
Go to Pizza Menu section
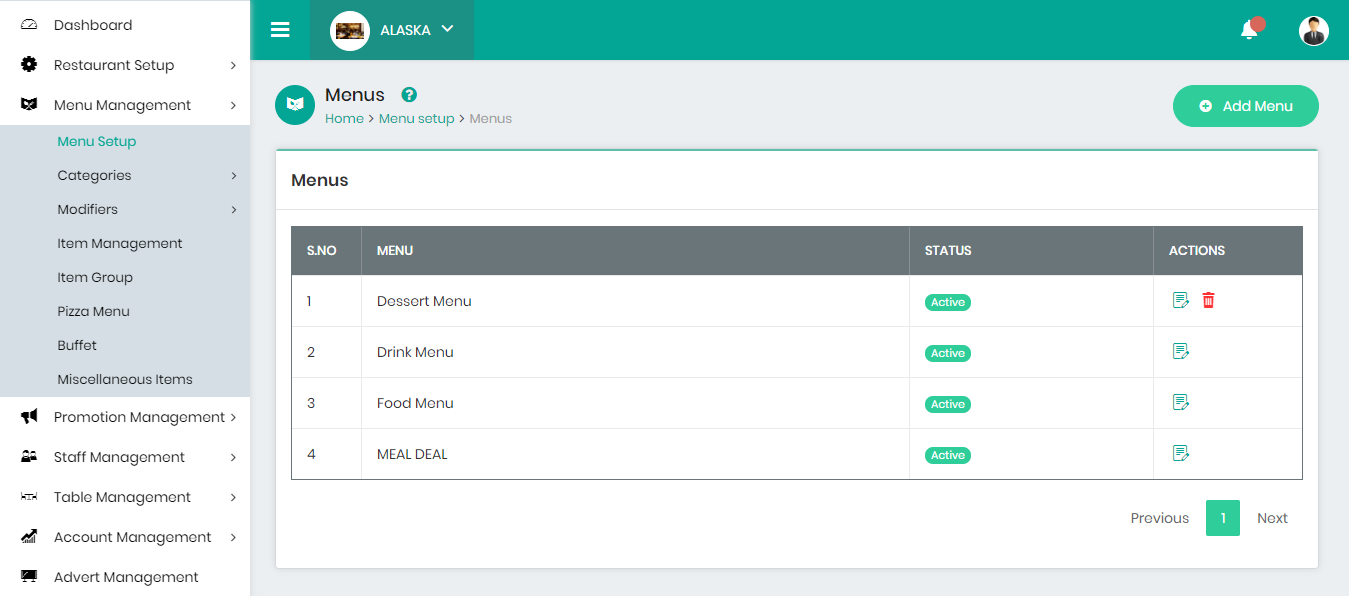(94, 311)
